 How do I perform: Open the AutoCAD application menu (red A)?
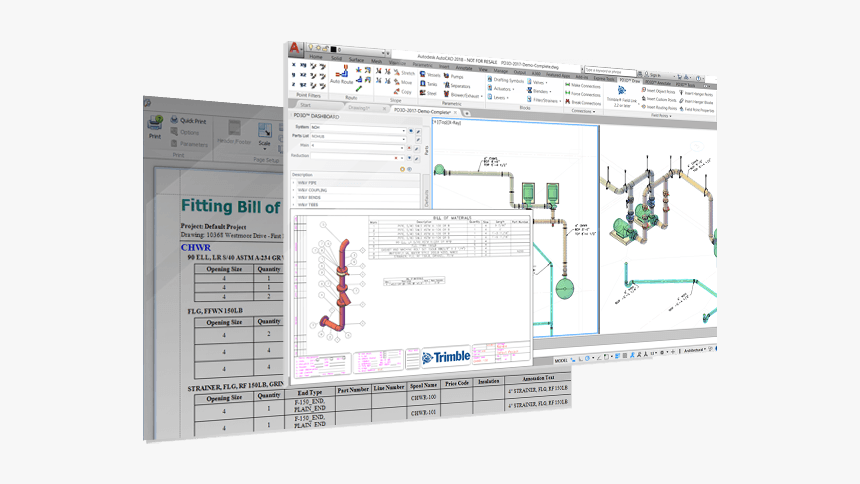coord(295,48)
